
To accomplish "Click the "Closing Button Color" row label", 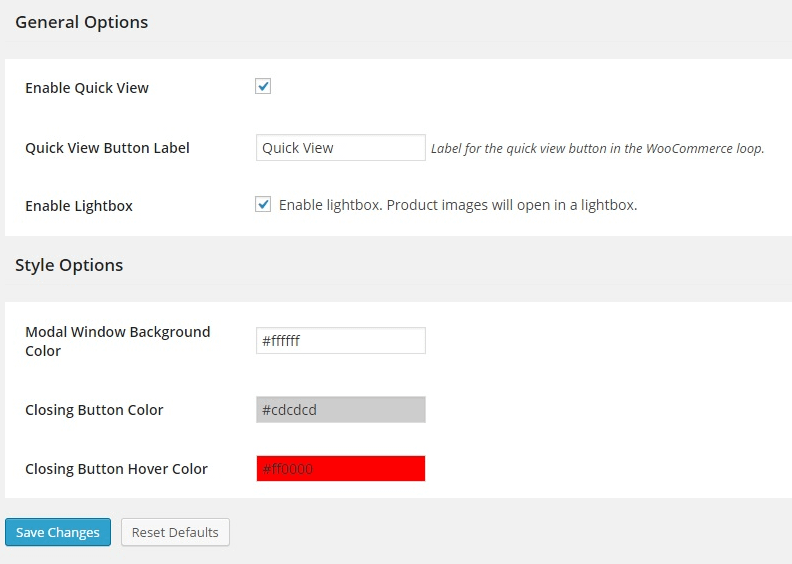I will [x=94, y=410].
